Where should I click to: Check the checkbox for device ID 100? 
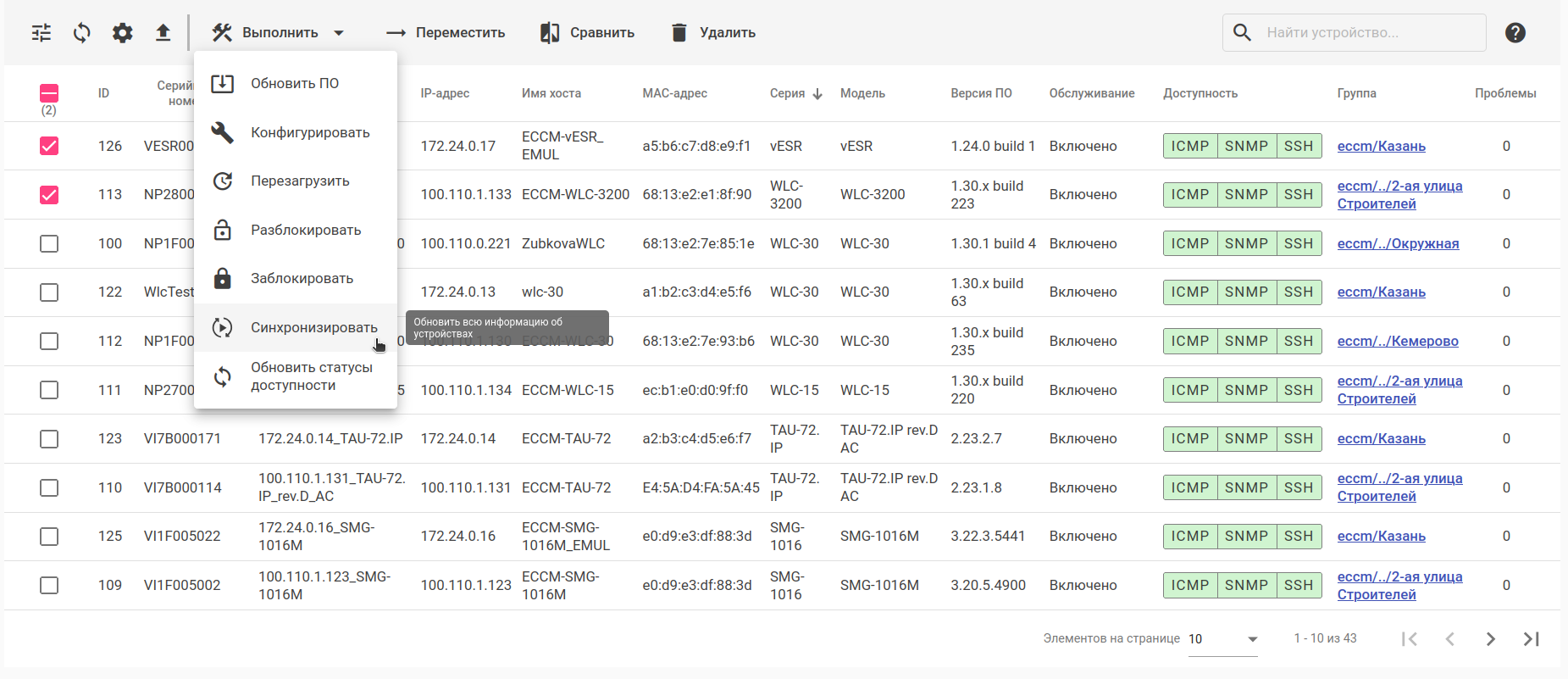pos(49,244)
